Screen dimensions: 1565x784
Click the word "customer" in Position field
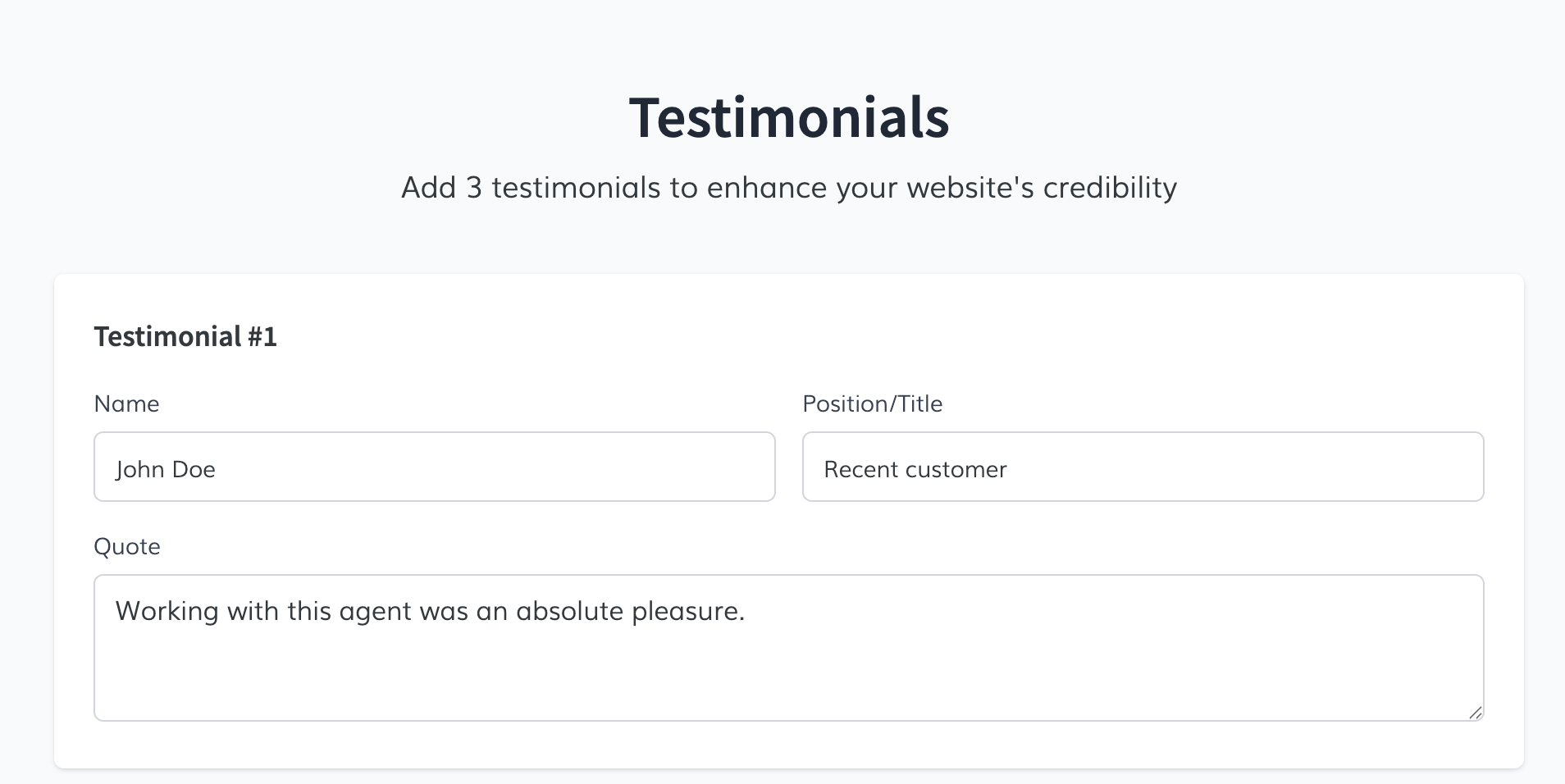(956, 469)
